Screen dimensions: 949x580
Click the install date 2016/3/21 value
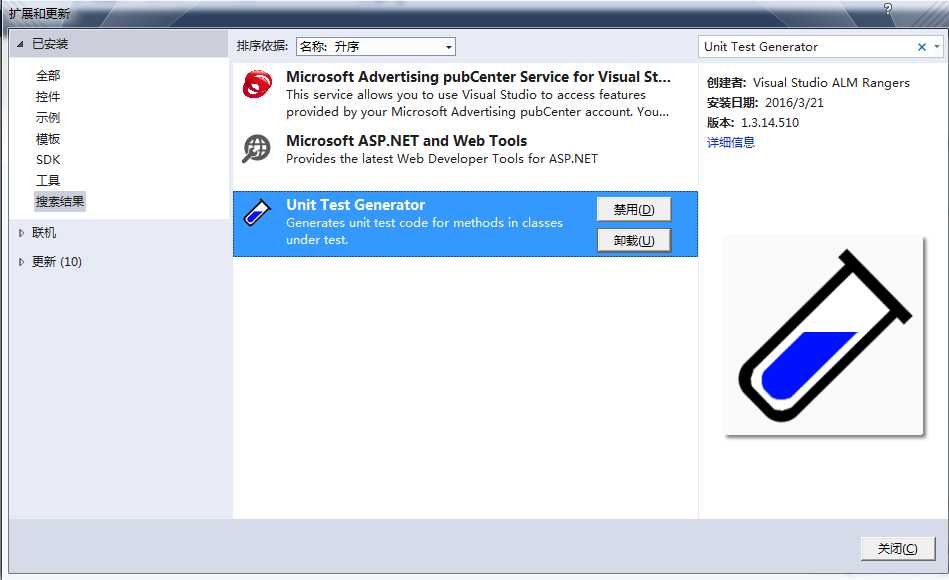pos(794,103)
